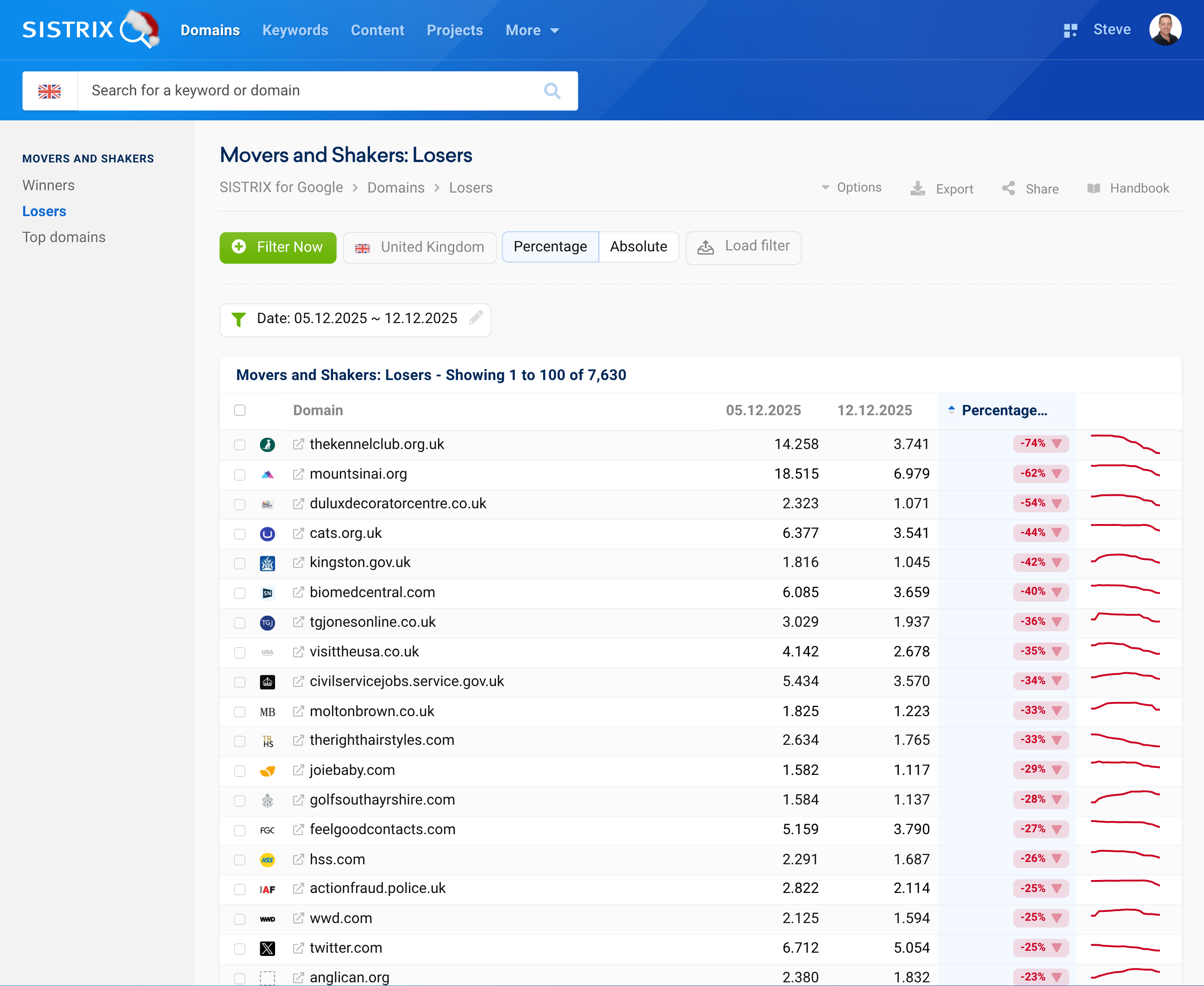
Task: Tick the select-all checkbox in header
Action: [x=240, y=410]
